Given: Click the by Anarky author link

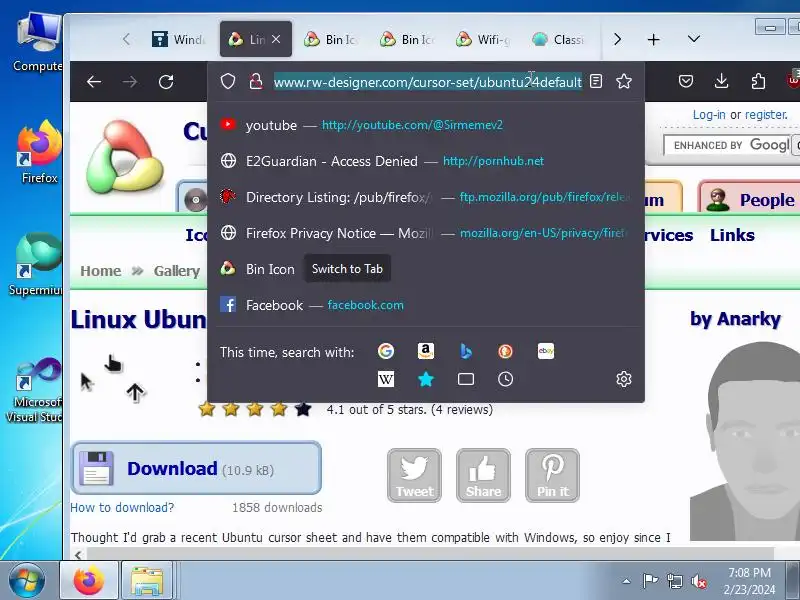Looking at the screenshot, I should [735, 319].
